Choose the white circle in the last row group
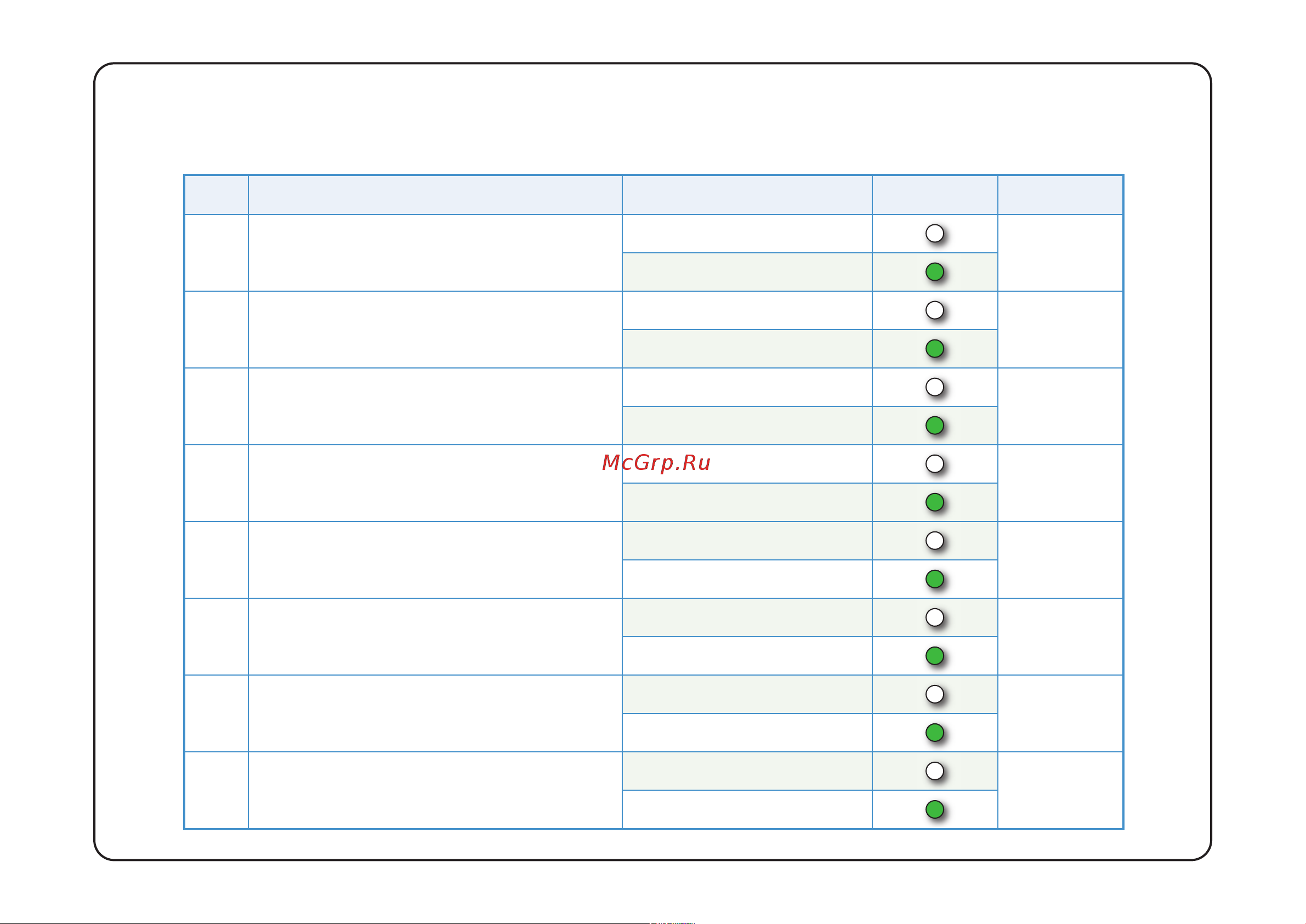 (x=935, y=771)
